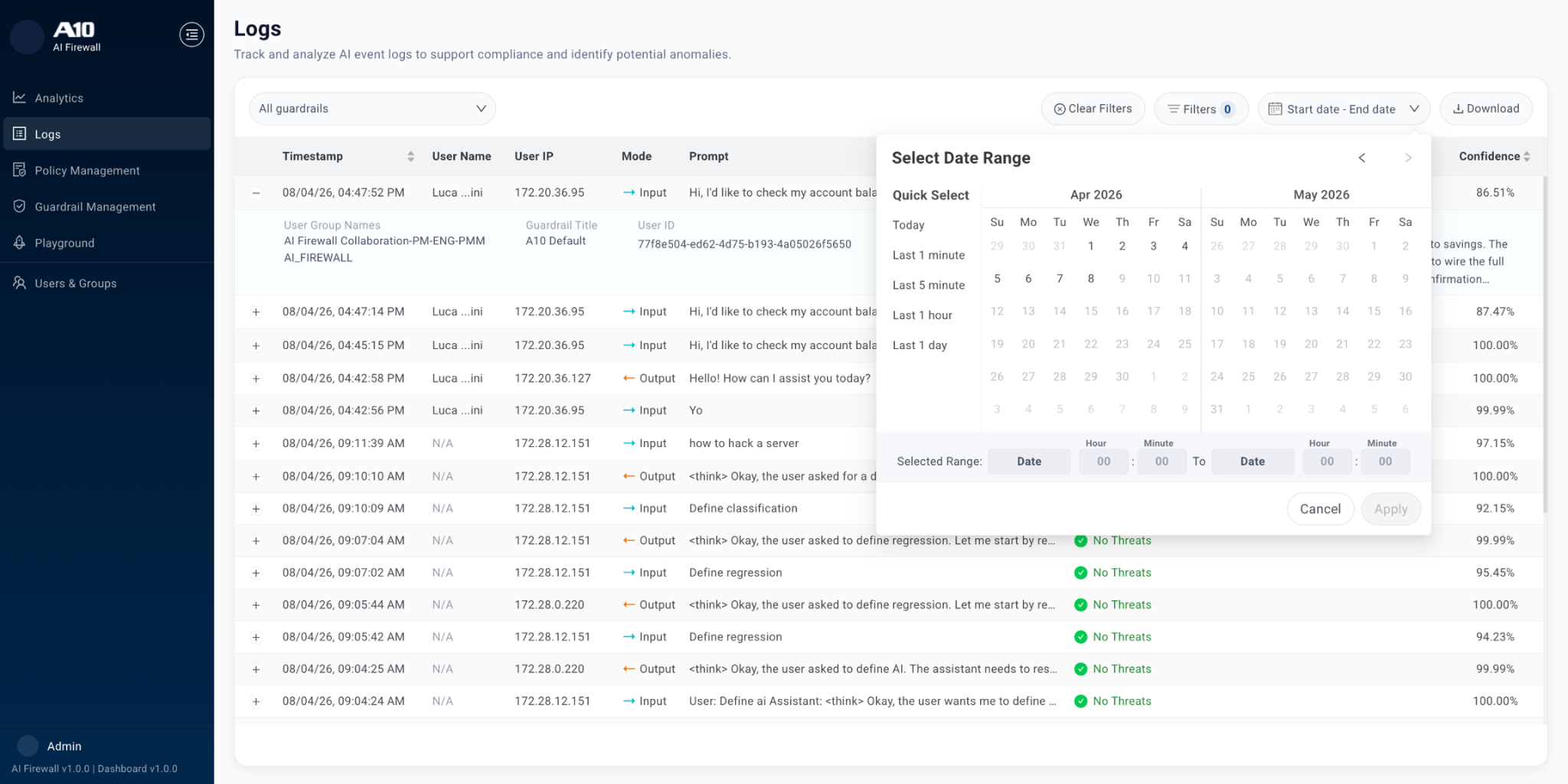Expand the 04:47:14 PM log row

[x=256, y=312]
